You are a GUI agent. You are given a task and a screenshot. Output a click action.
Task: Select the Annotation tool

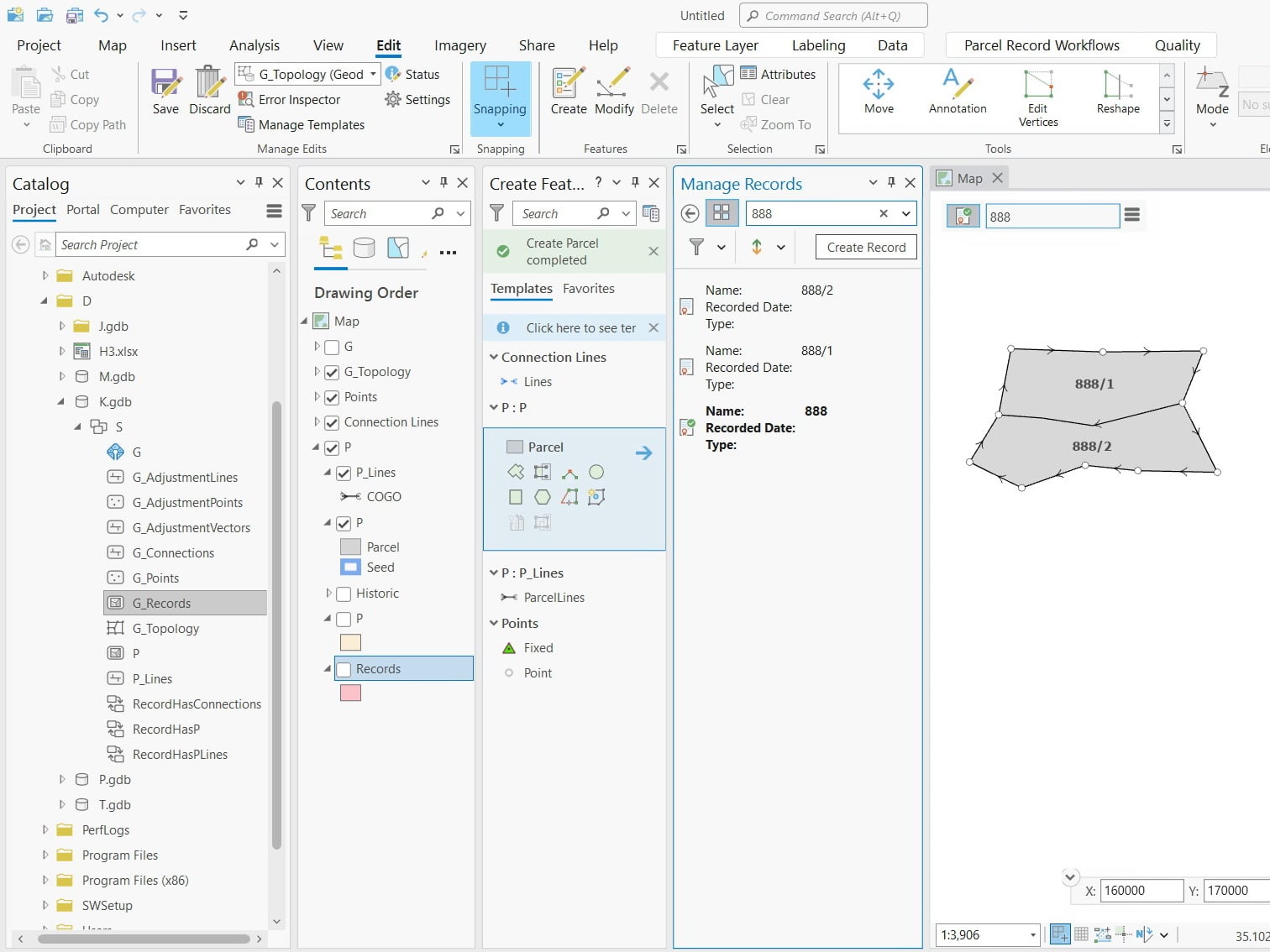click(x=958, y=92)
